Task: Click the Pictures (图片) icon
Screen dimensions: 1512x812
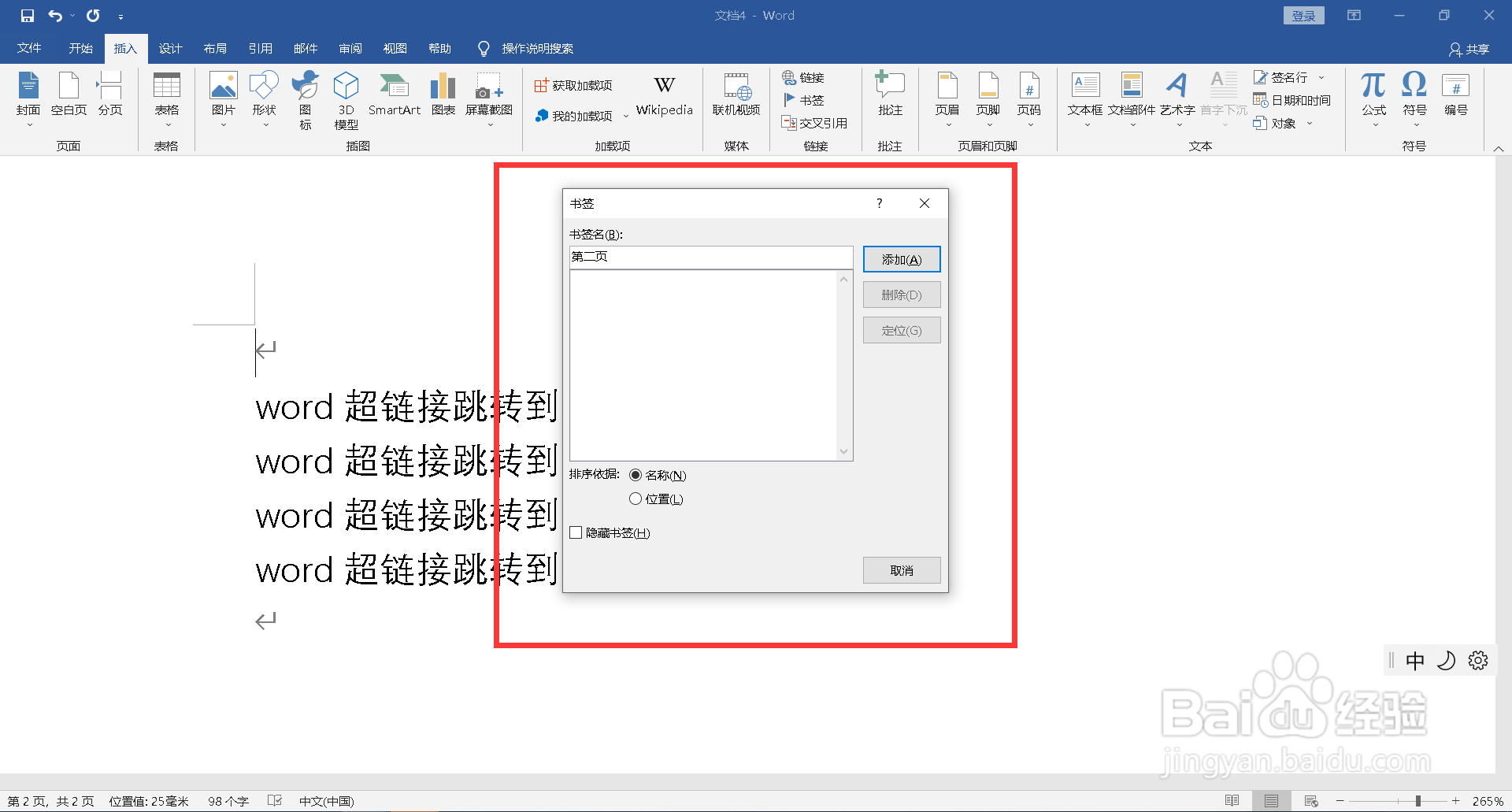Action: click(224, 100)
